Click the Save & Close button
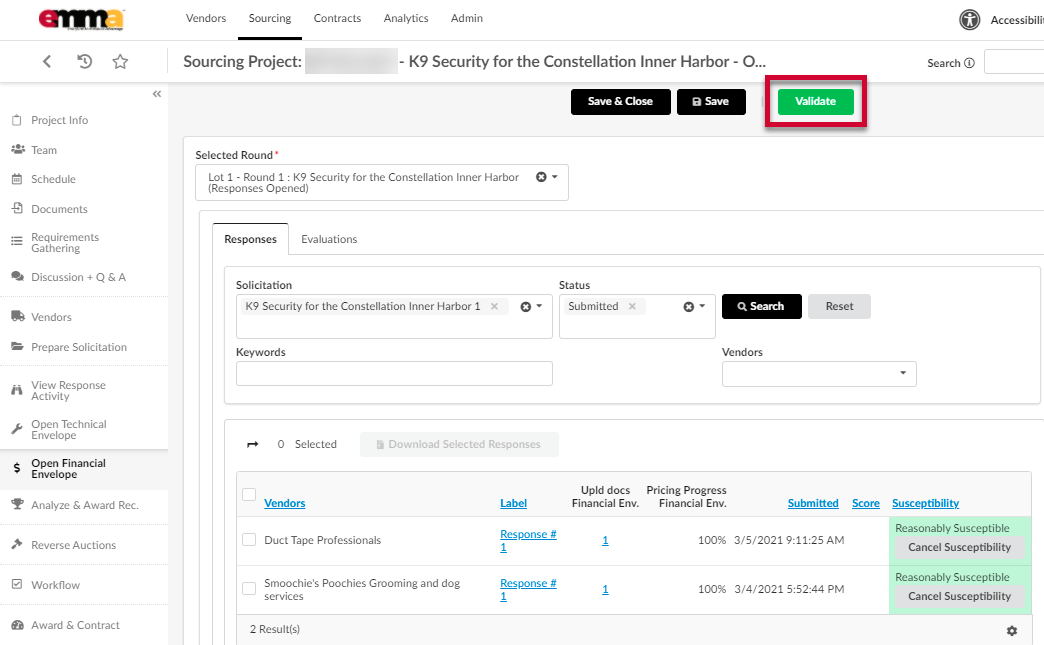 click(x=621, y=102)
